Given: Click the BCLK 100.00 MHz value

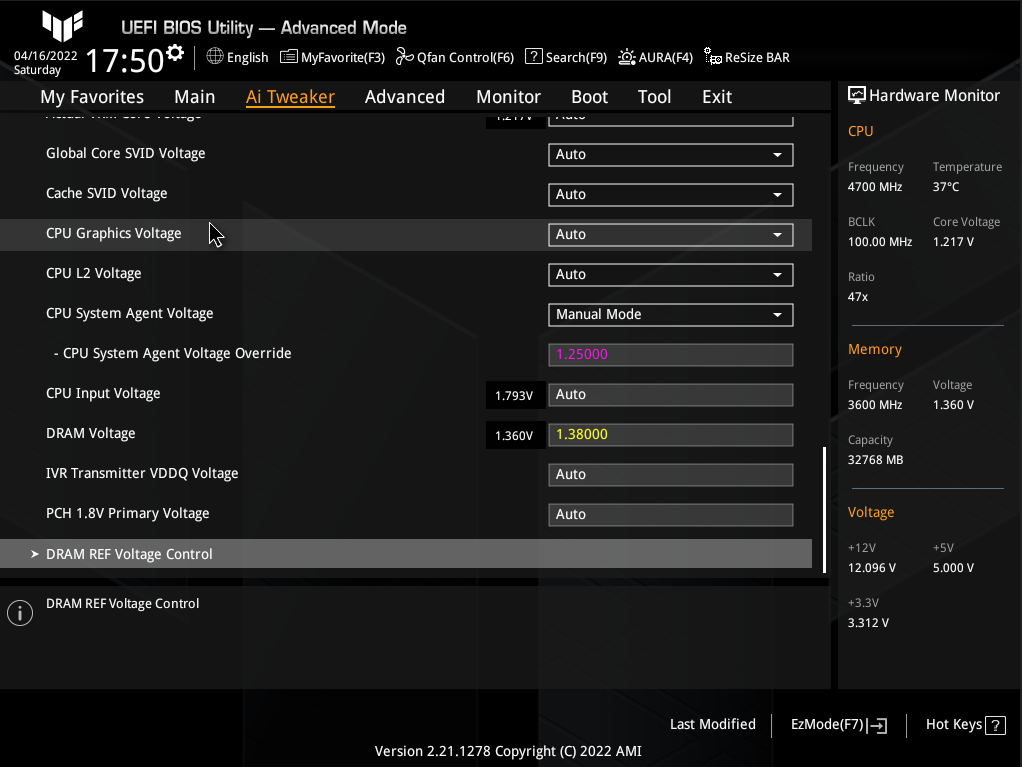Looking at the screenshot, I should click(880, 242).
